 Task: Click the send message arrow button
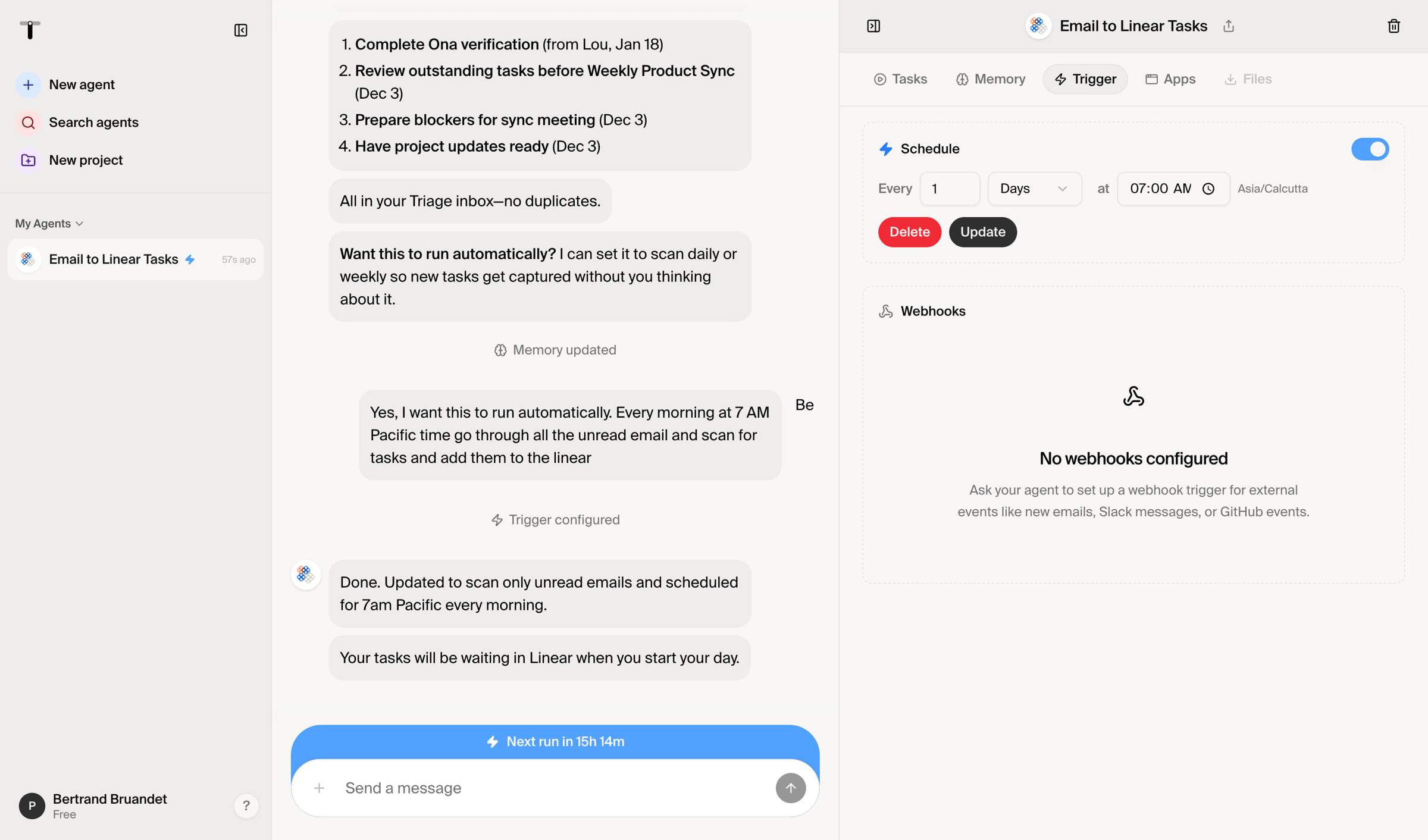pyautogui.click(x=790, y=788)
